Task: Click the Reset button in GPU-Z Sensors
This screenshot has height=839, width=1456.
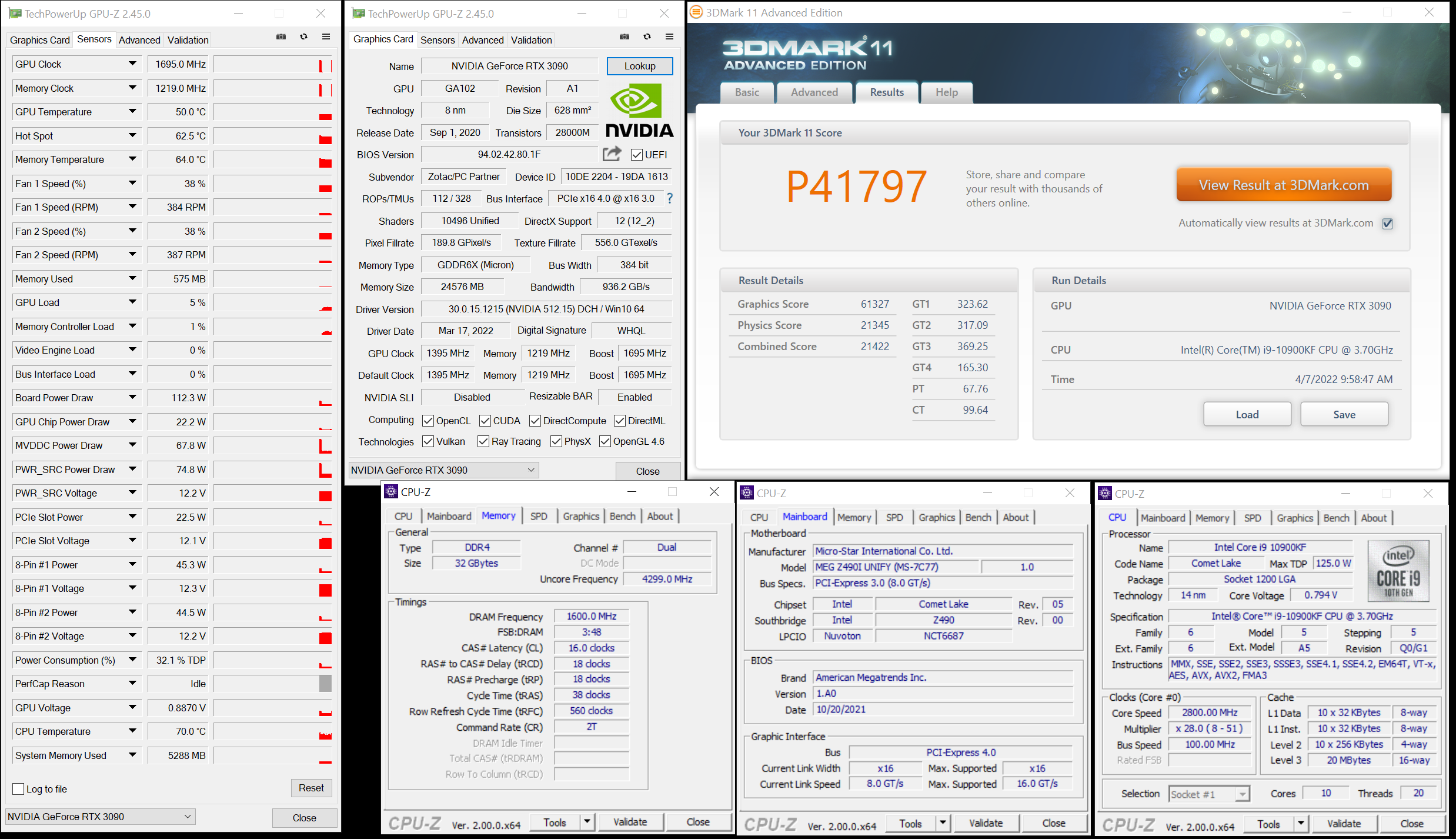Action: [x=311, y=788]
